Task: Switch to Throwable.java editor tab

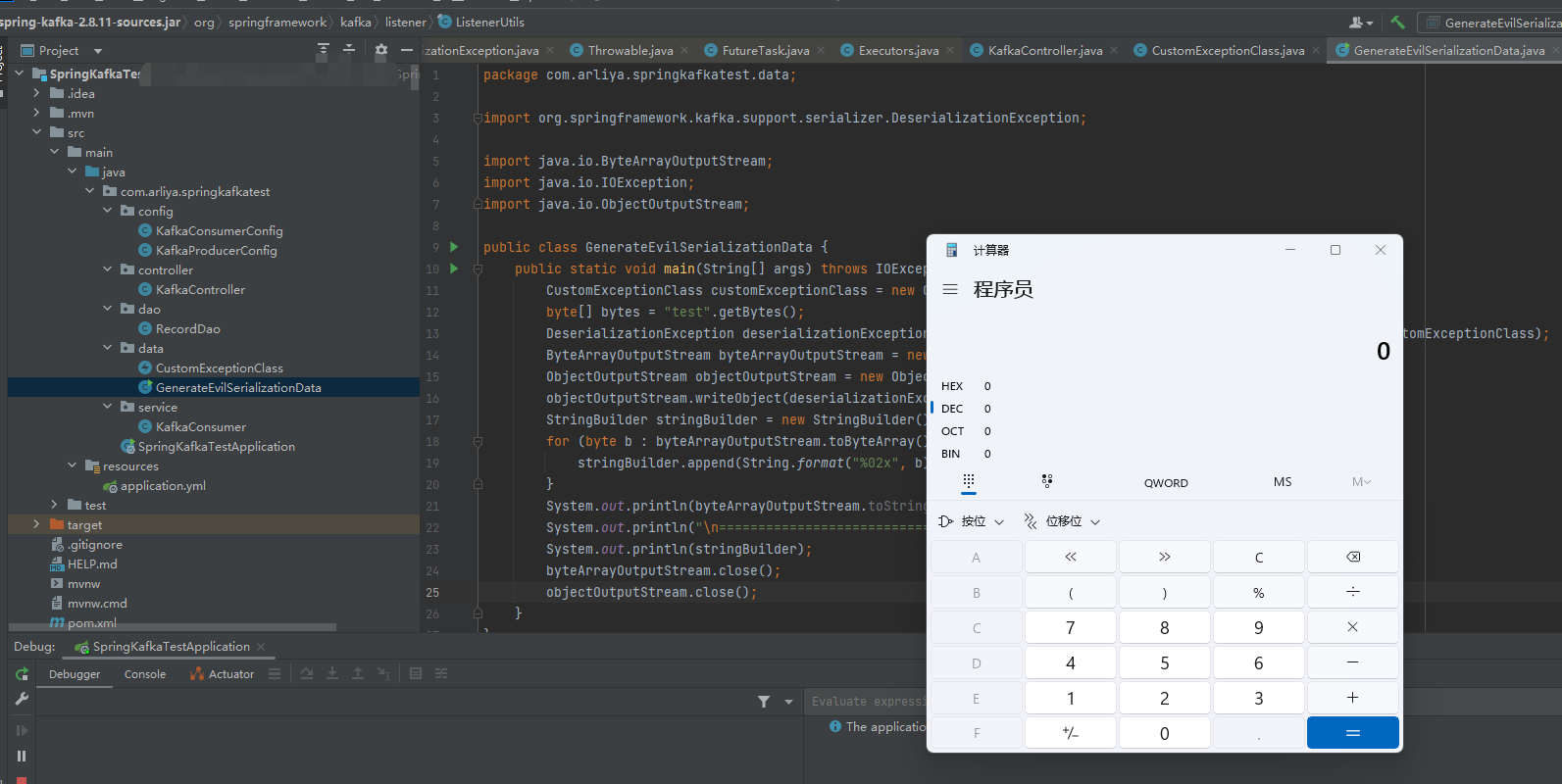Action: click(x=630, y=50)
